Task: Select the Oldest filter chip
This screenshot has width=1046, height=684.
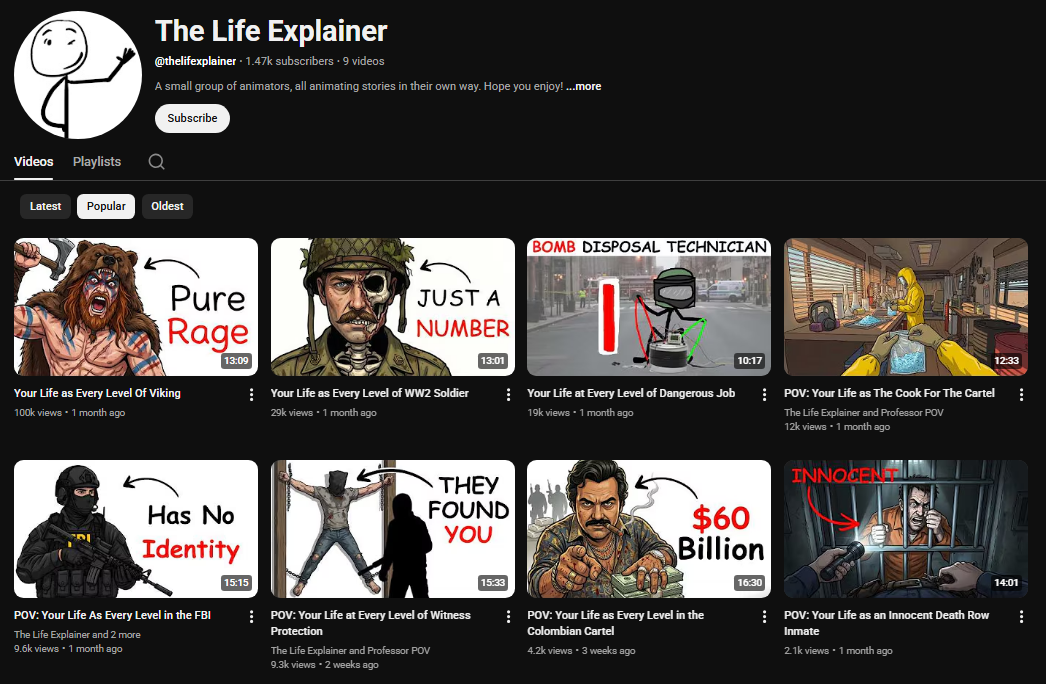Action: point(167,206)
